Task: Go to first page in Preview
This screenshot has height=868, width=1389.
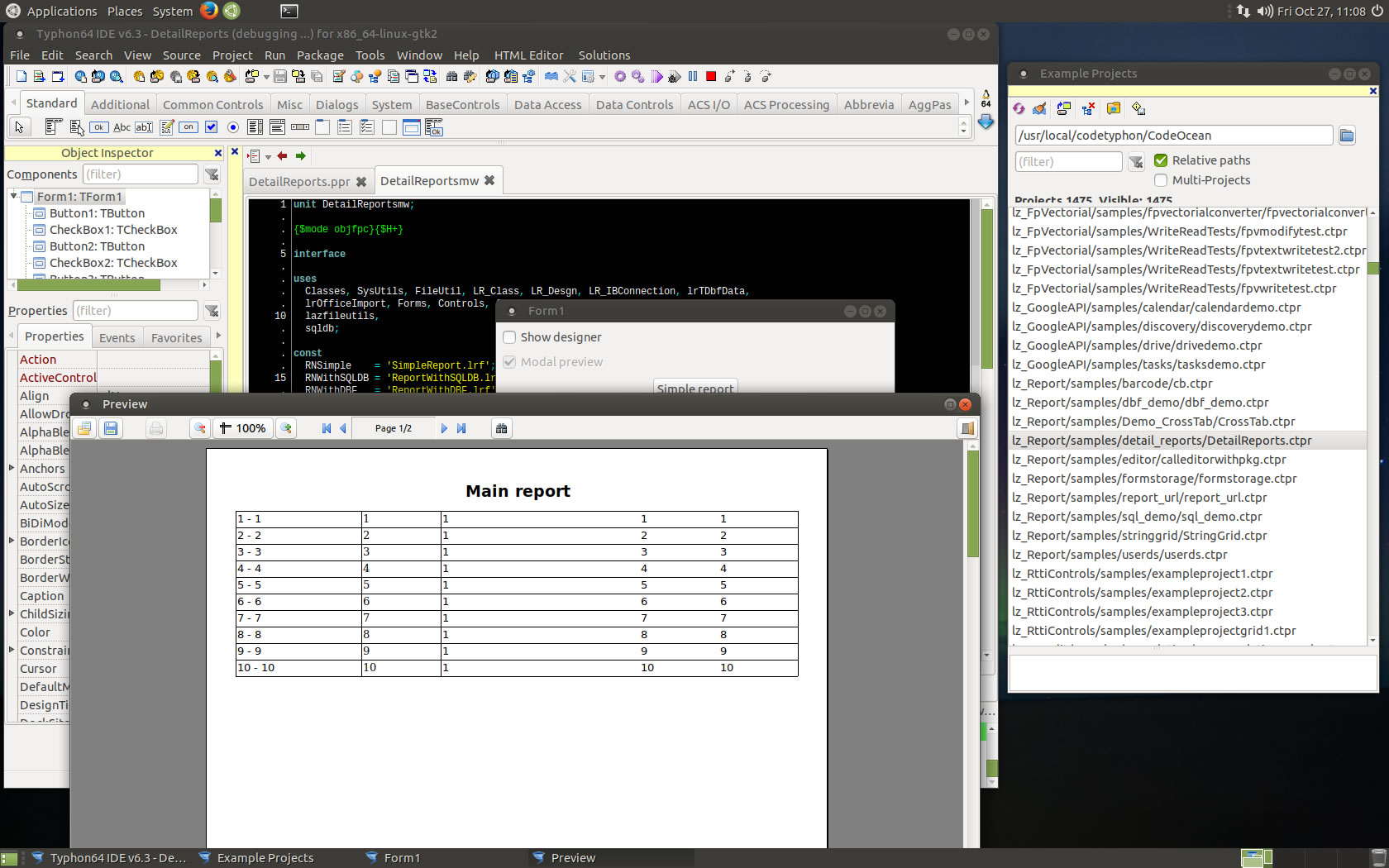Action: pos(327,428)
